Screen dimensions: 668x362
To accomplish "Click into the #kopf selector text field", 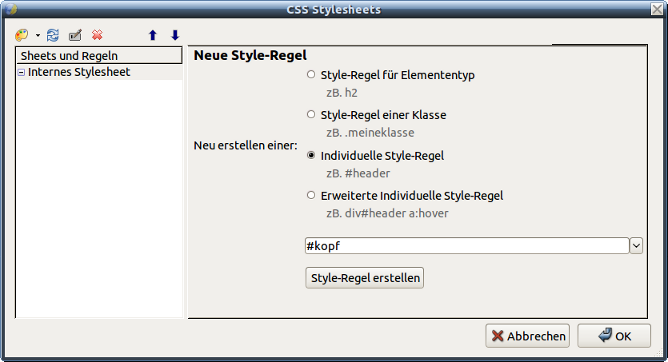I will (x=467, y=246).
